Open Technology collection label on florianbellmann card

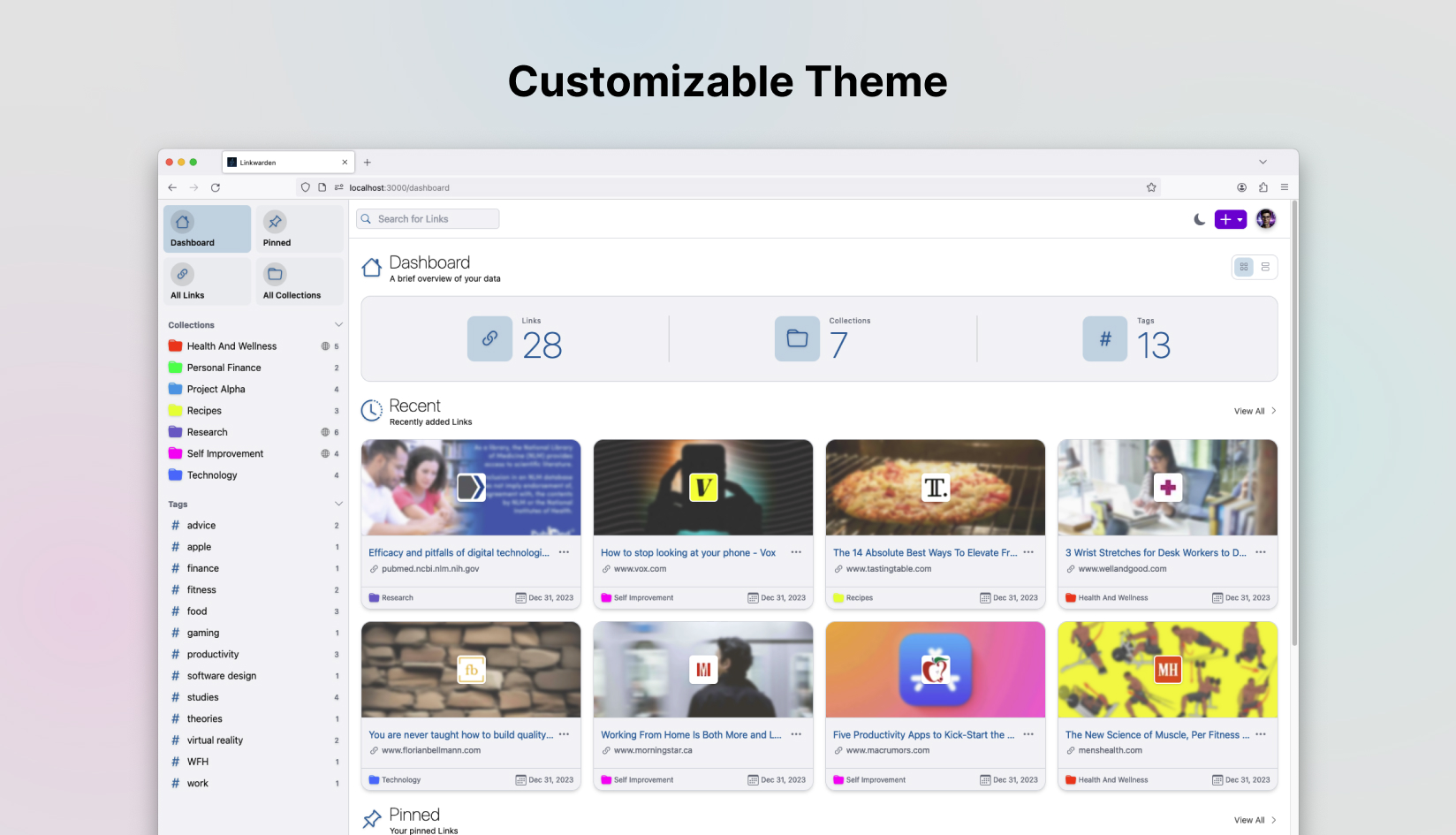pos(394,780)
